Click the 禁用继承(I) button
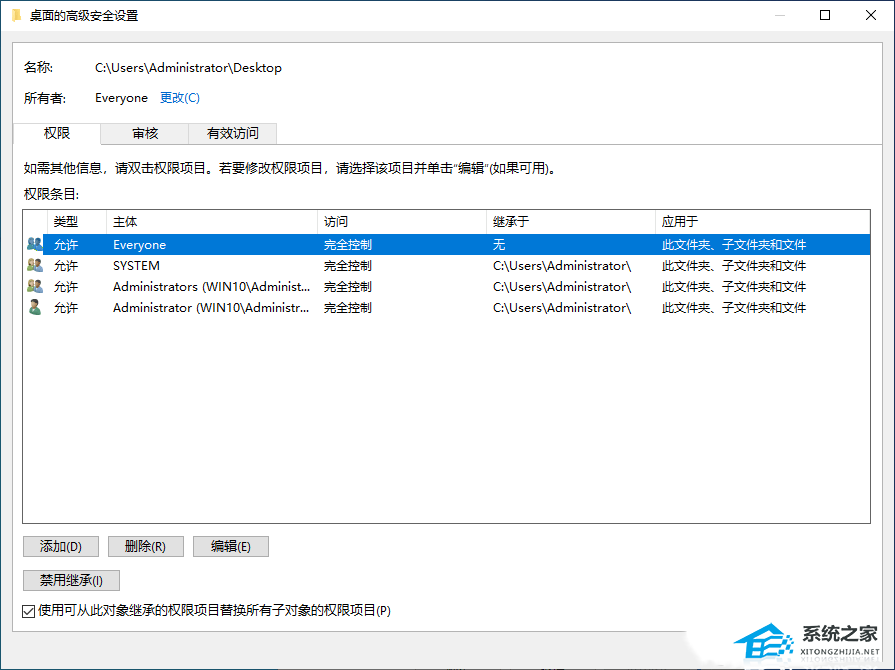Screen dimensions: 895x670 (71, 580)
